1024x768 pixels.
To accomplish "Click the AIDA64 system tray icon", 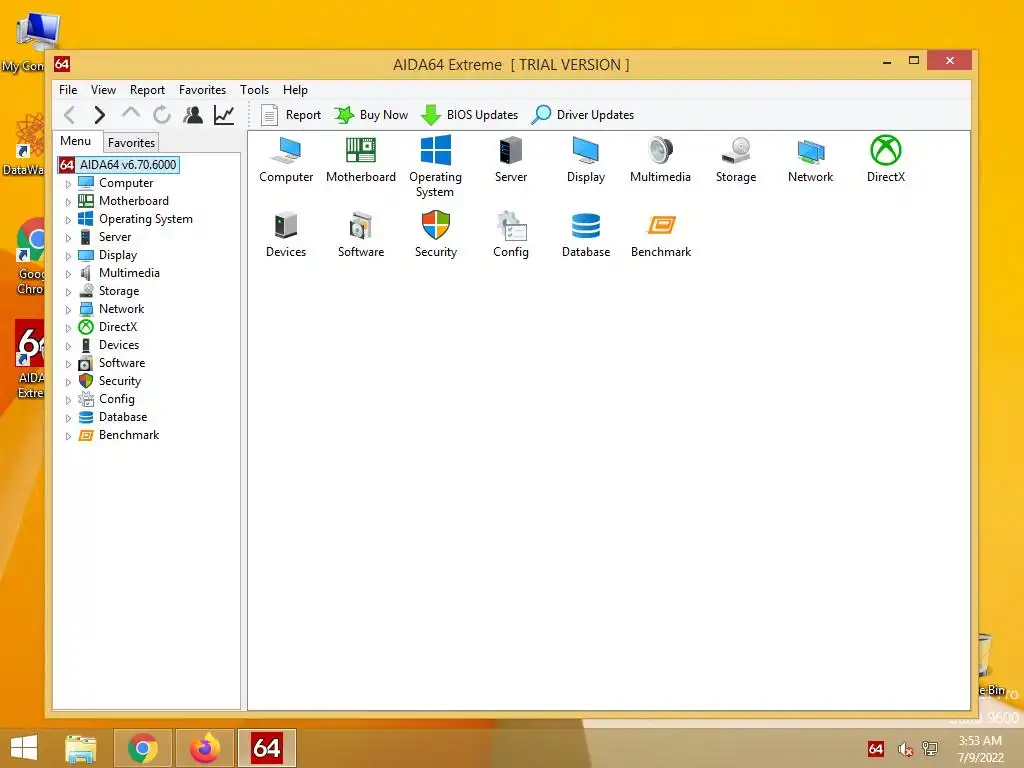I will coord(876,749).
